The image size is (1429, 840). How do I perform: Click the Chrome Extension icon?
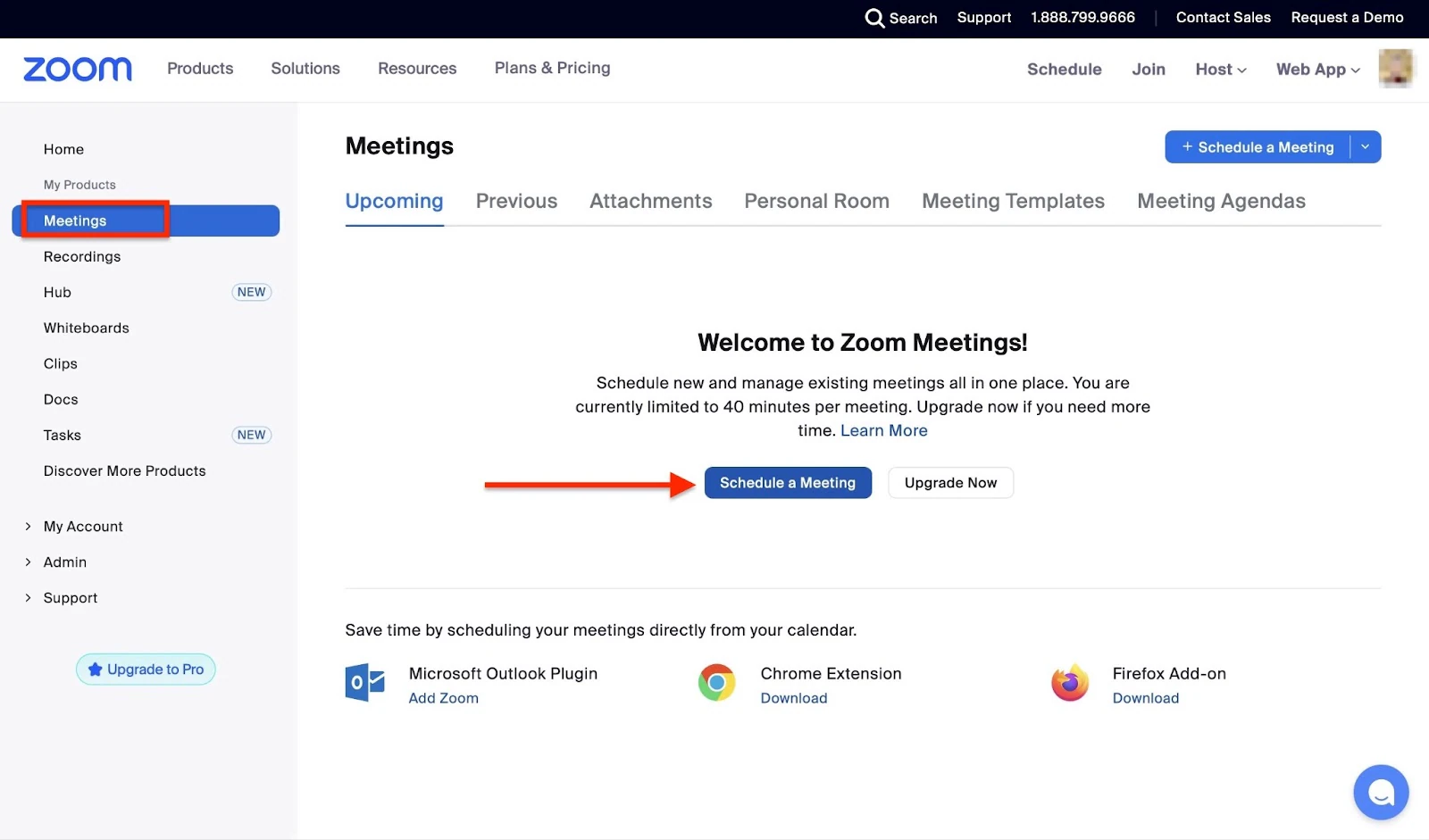(717, 683)
